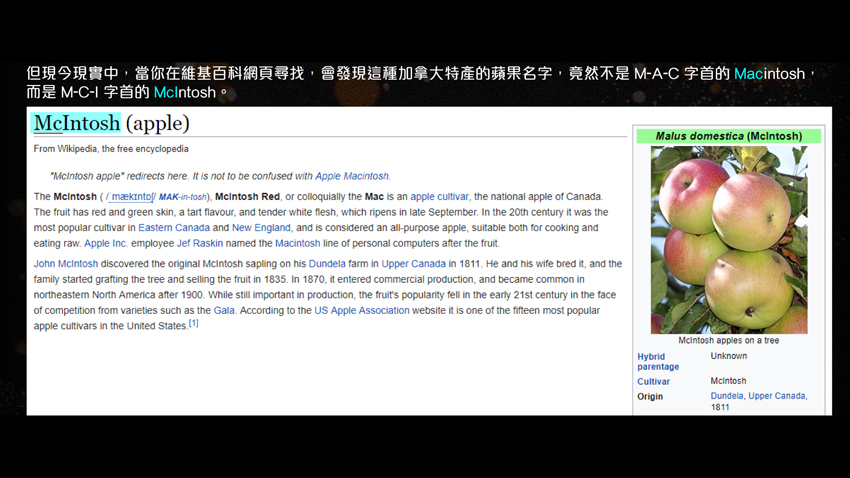Follow the Gala variety link
The height and width of the screenshot is (478, 850).
[224, 311]
